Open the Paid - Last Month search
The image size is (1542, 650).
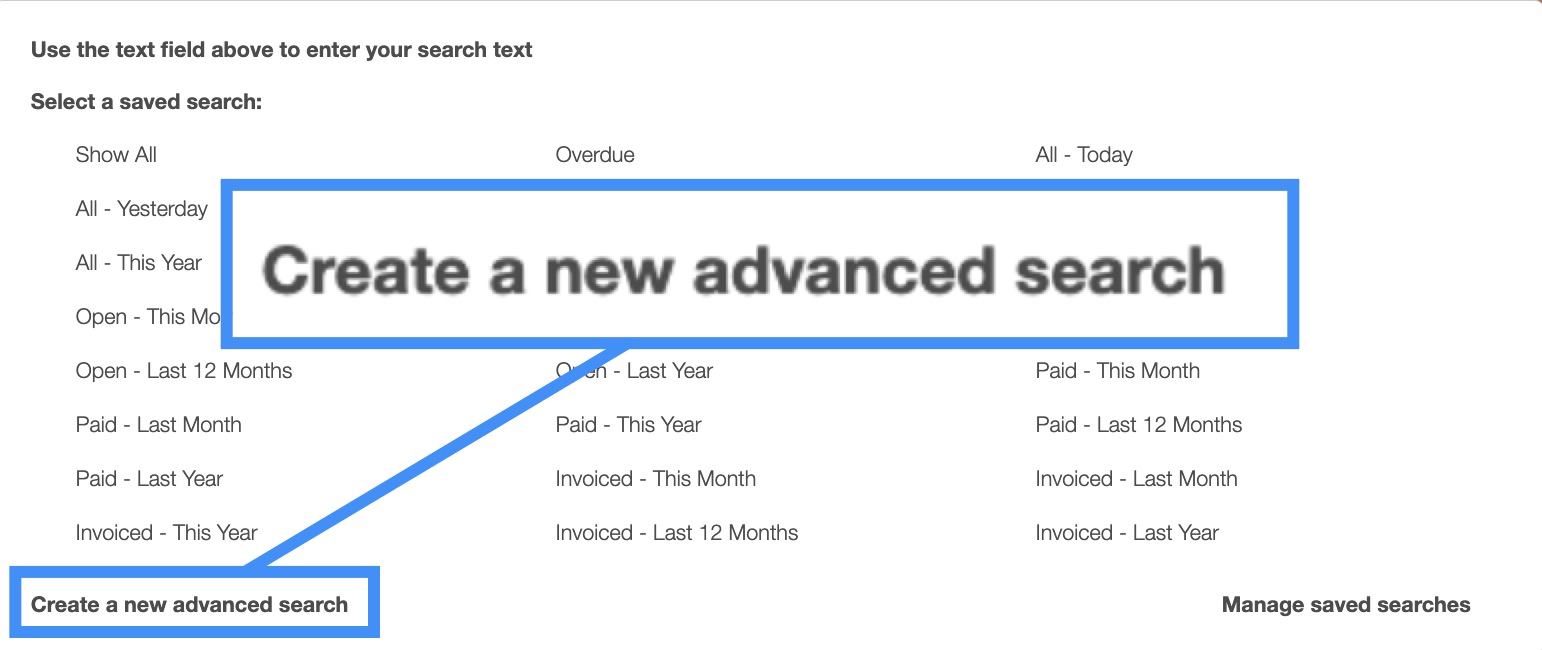[158, 425]
